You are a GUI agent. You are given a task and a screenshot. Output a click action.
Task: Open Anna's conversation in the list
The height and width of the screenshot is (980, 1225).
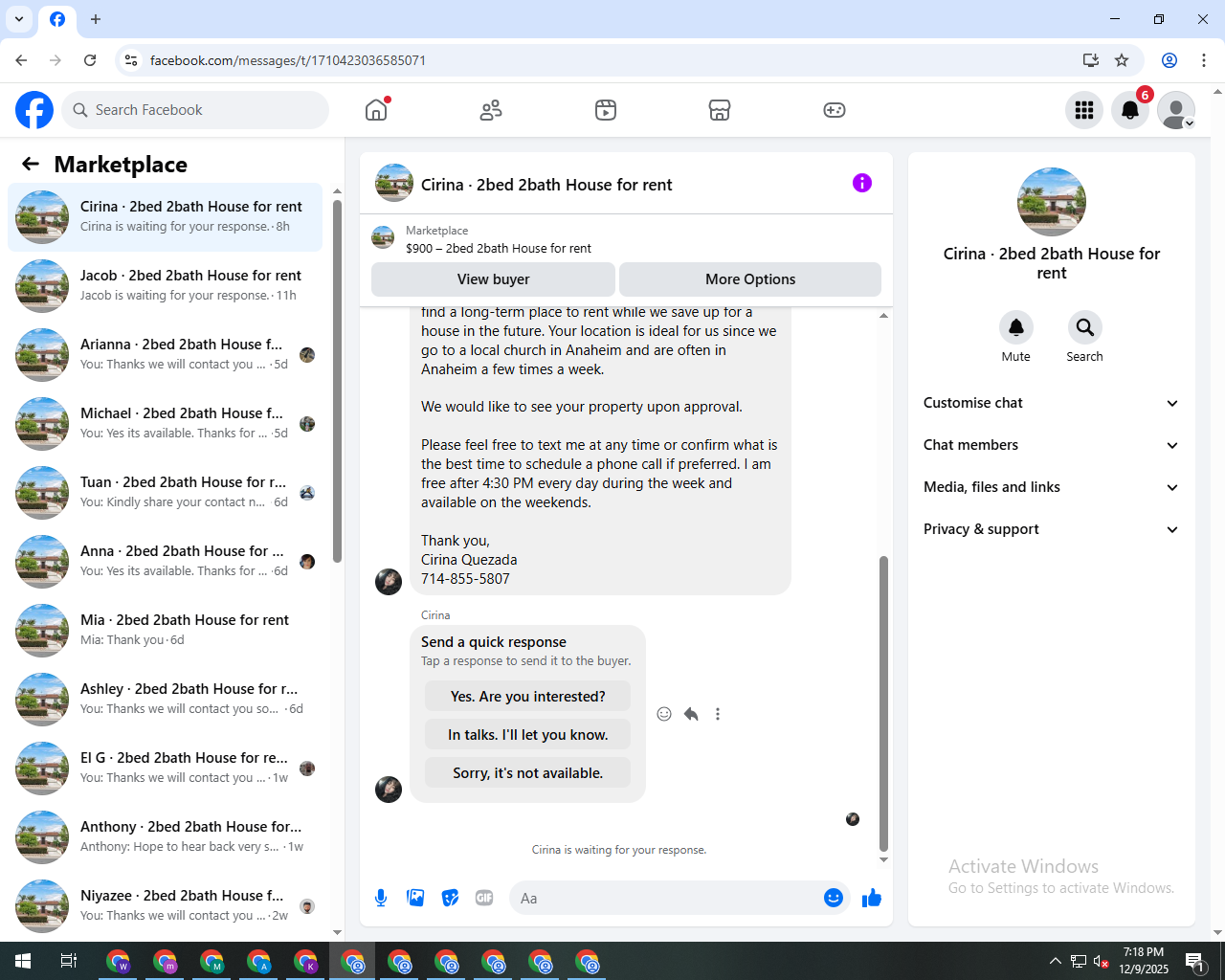click(x=165, y=562)
